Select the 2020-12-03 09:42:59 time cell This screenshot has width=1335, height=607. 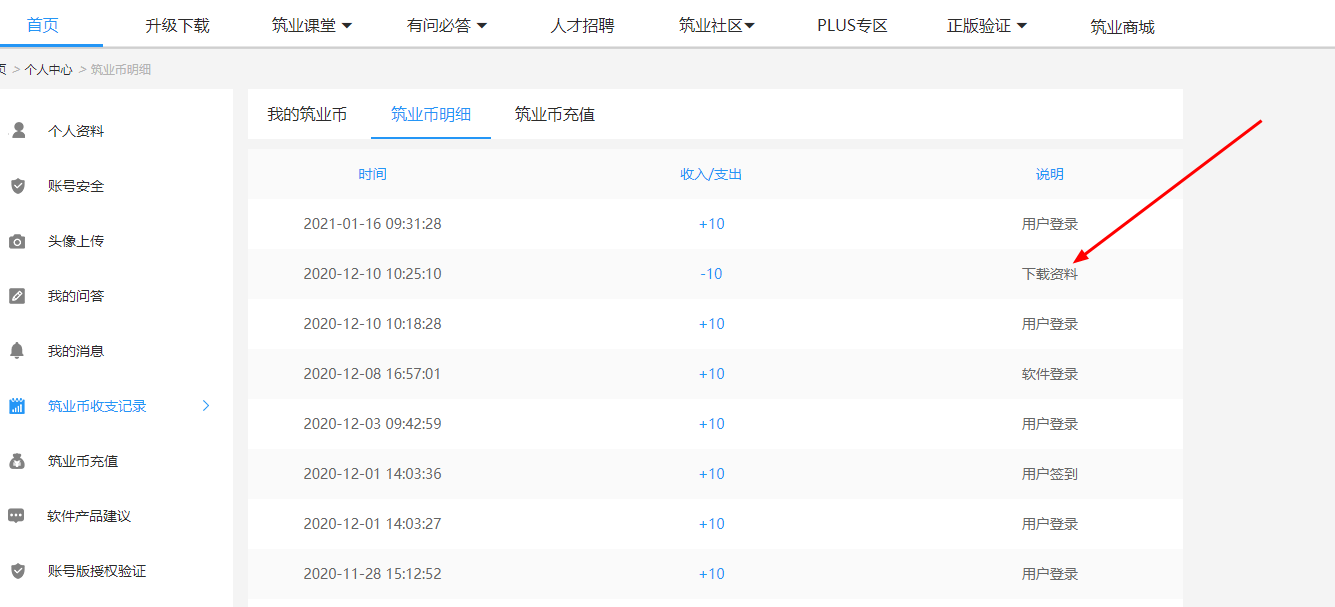372,424
